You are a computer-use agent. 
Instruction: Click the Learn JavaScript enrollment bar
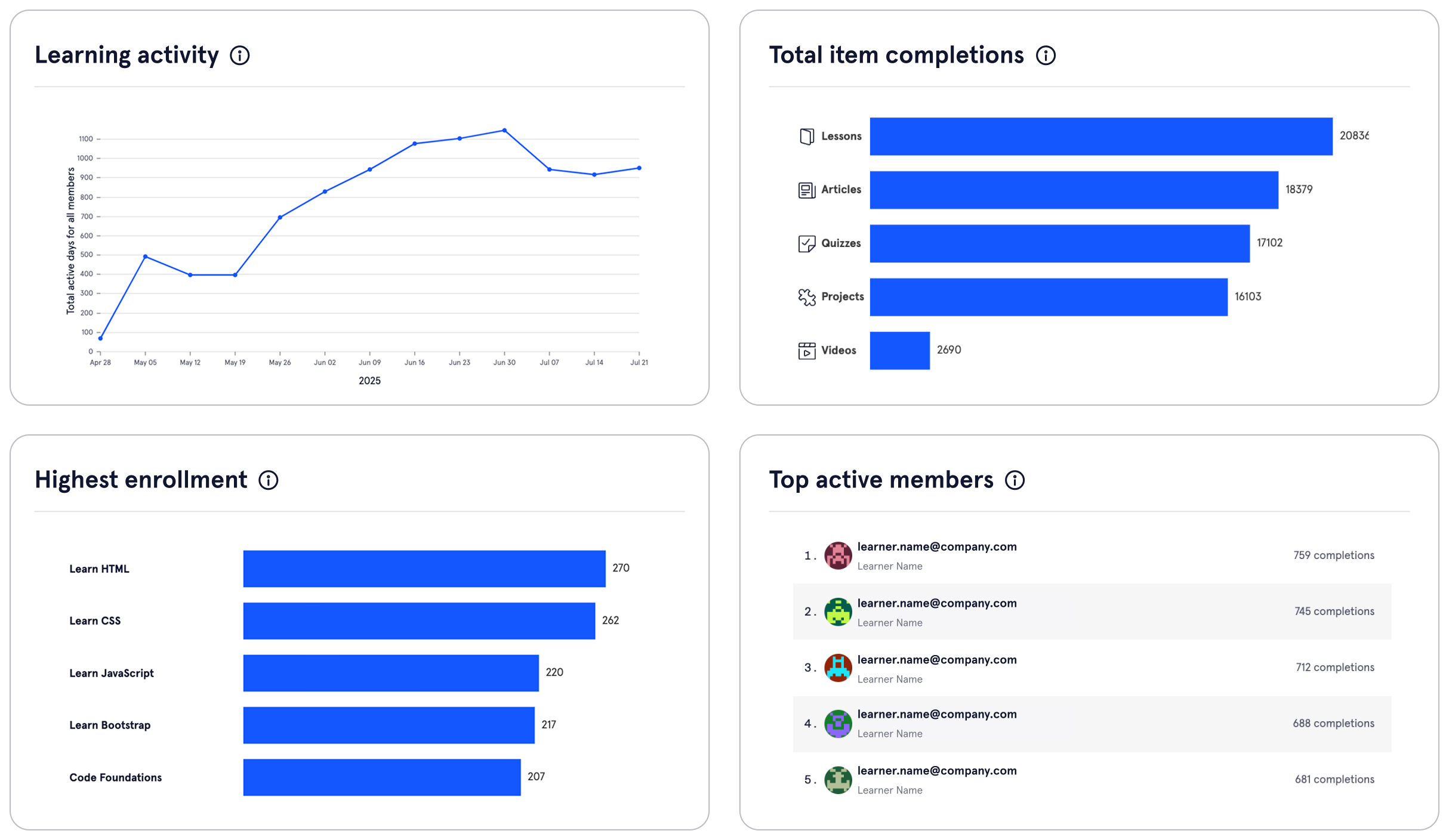tap(391, 673)
